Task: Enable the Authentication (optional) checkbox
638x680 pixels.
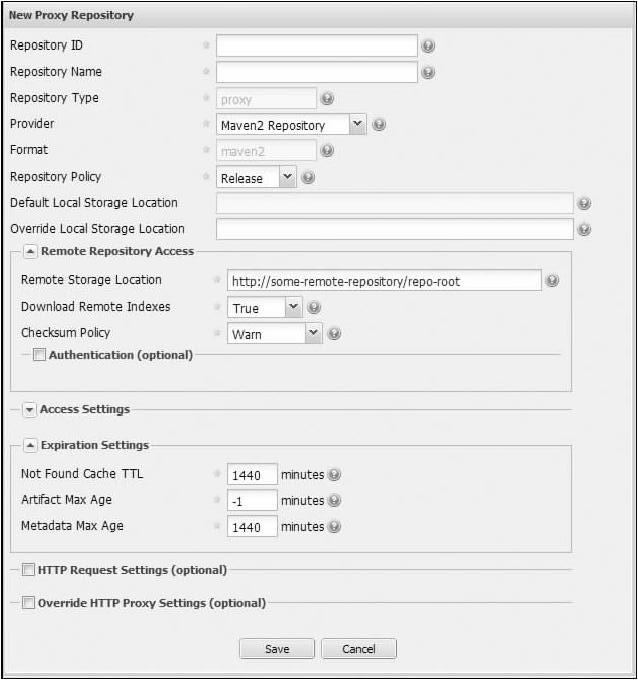Action: click(39, 355)
